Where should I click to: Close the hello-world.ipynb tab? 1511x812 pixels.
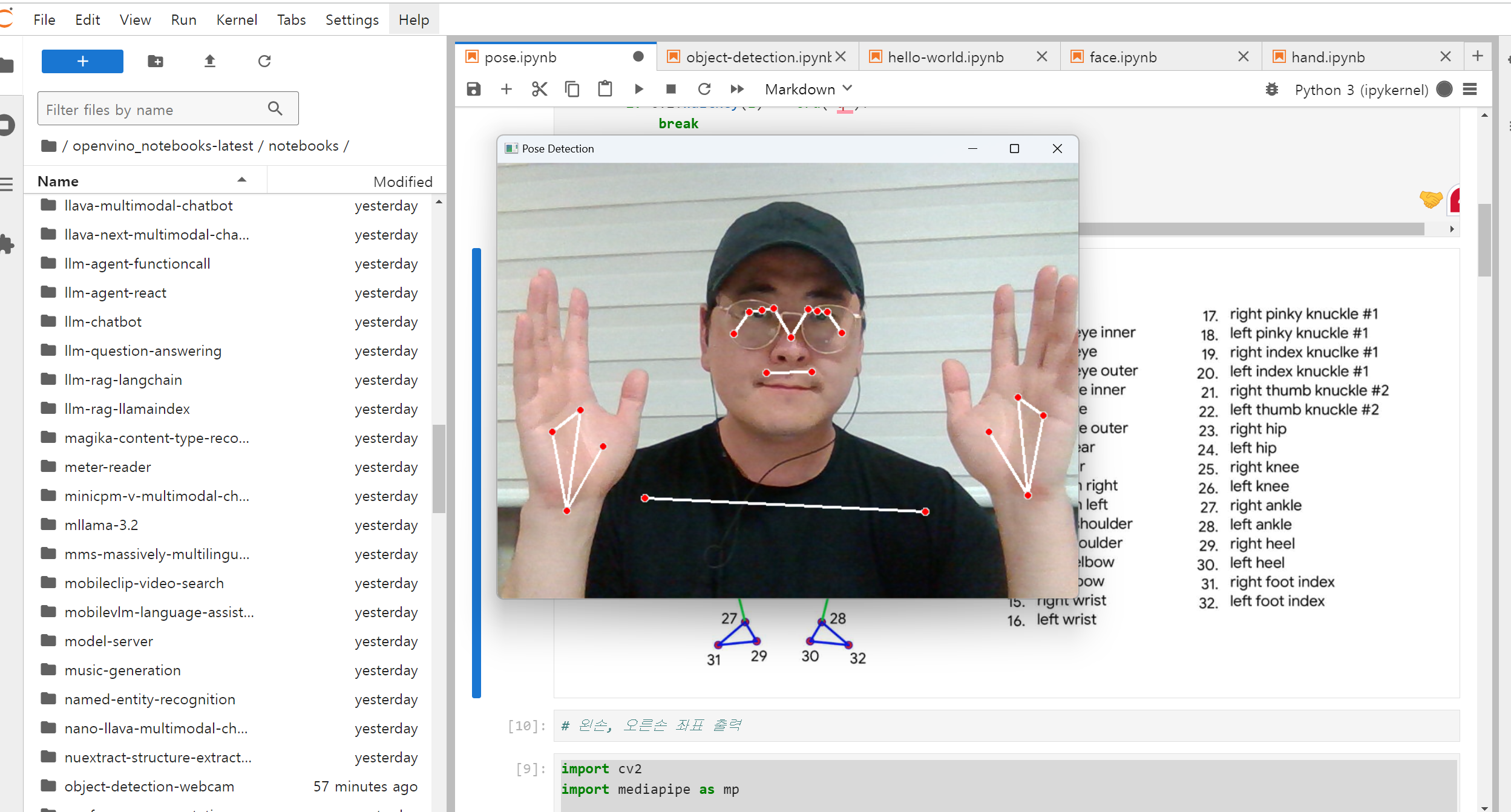(1041, 57)
